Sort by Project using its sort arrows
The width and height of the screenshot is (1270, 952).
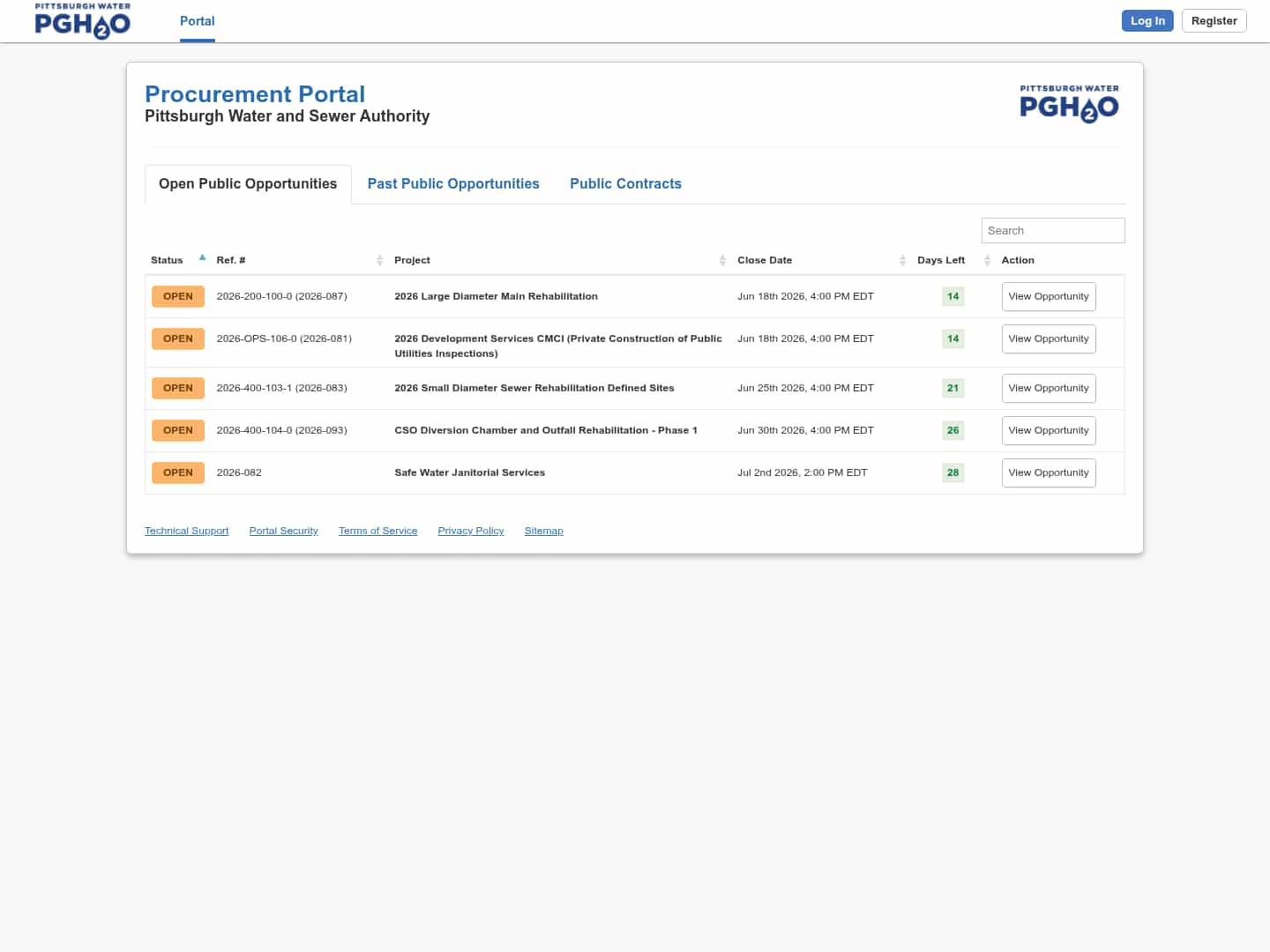click(x=722, y=260)
